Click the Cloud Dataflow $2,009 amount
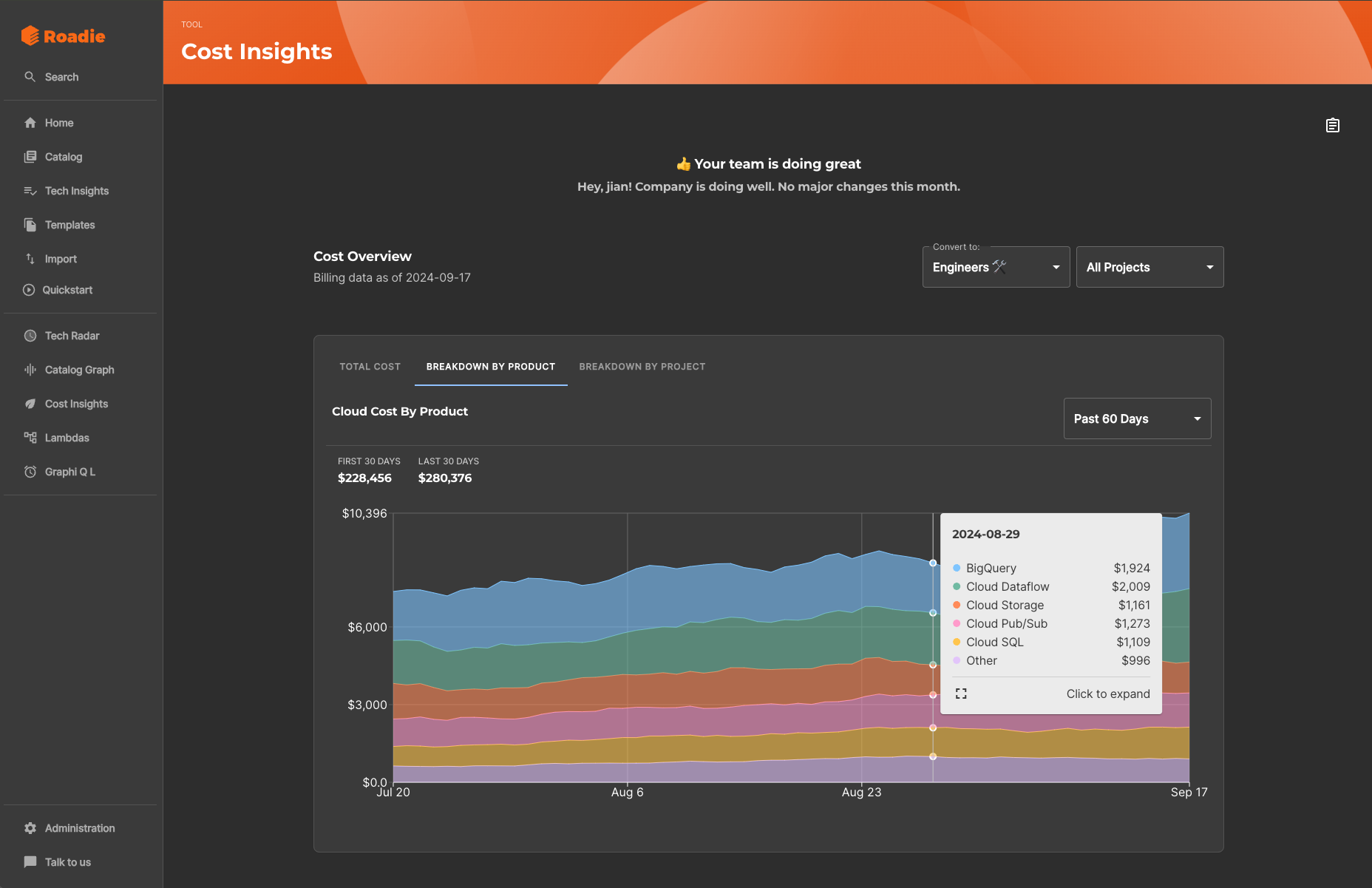The width and height of the screenshot is (1372, 888). (x=1131, y=586)
